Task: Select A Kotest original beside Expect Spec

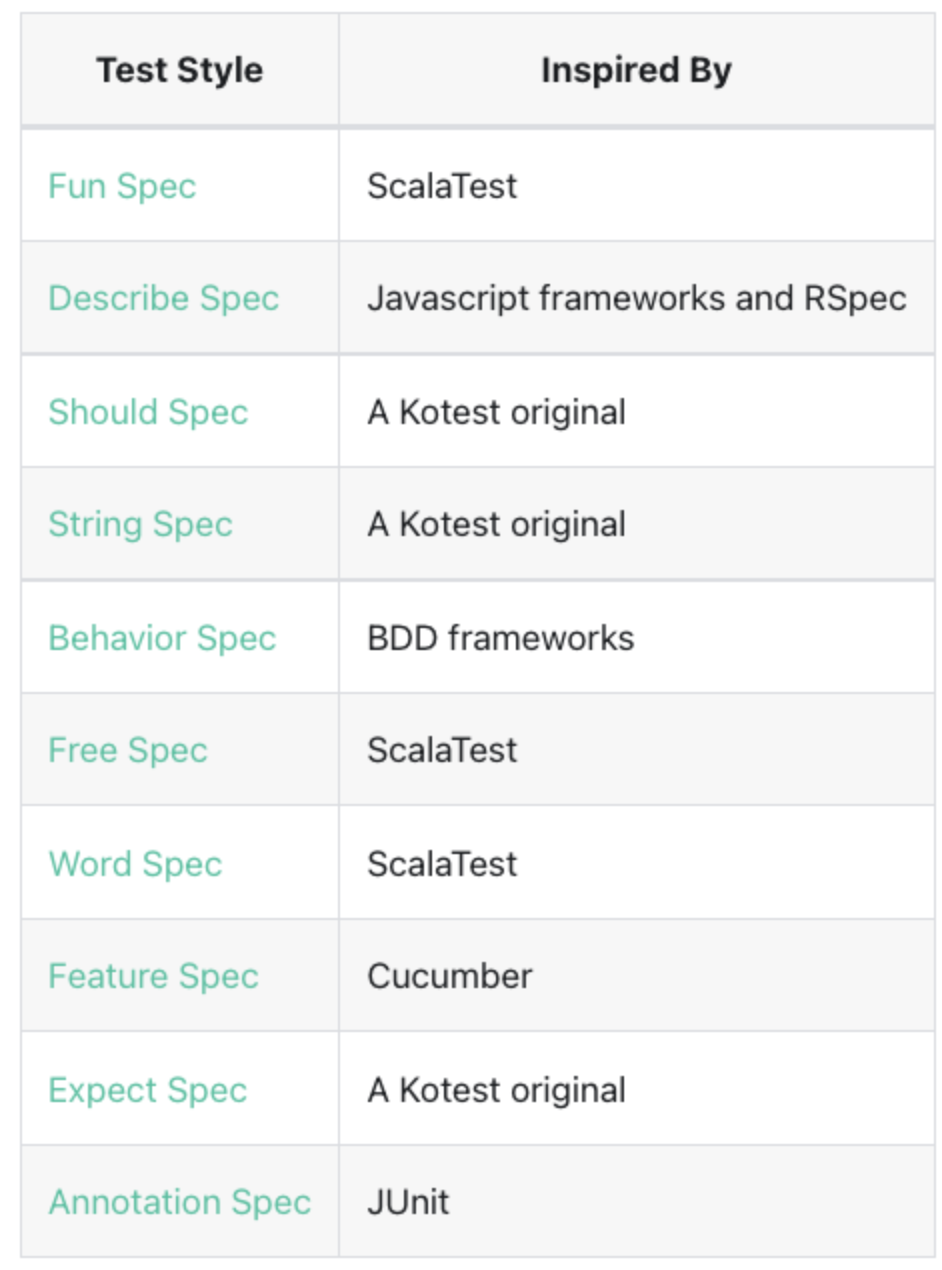Action: (x=636, y=1089)
